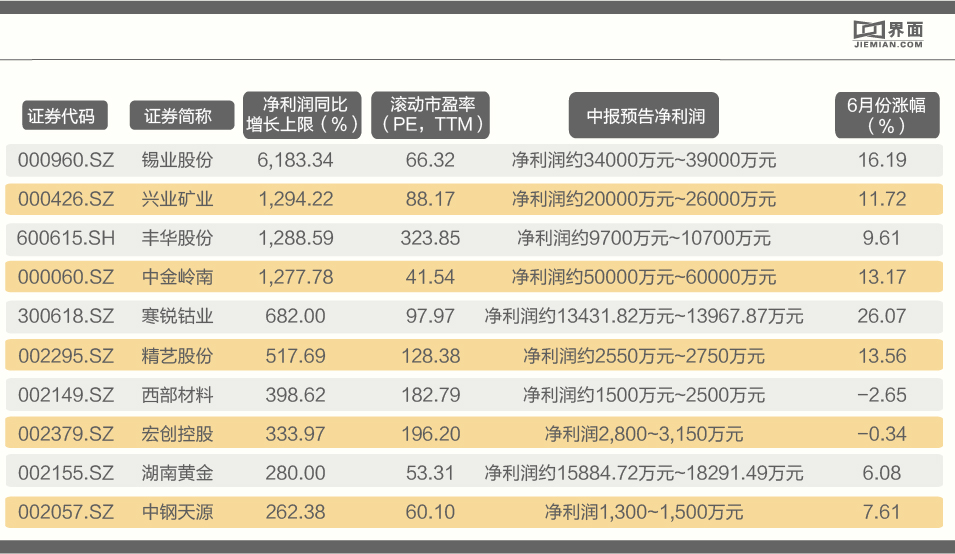955x554 pixels.
Task: Click the 证券简称 column header
Action: pyautogui.click(x=181, y=115)
